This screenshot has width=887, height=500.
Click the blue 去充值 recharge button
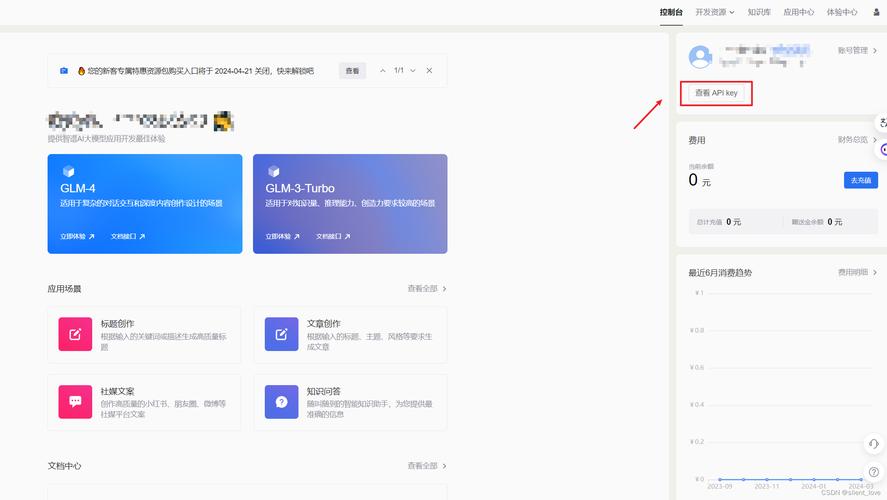click(860, 180)
